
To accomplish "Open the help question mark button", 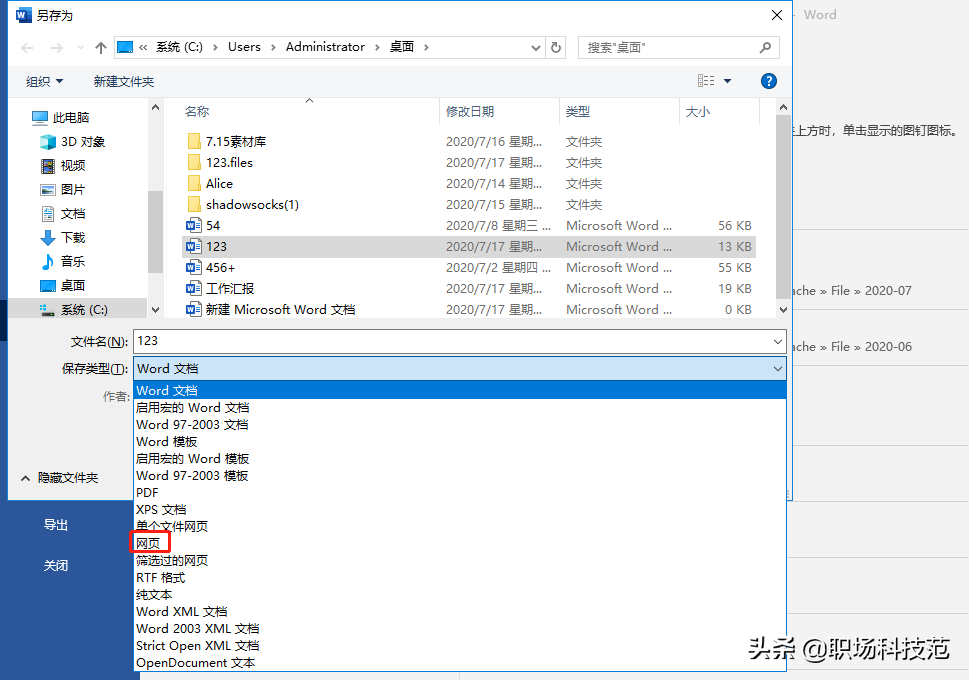I will click(768, 81).
